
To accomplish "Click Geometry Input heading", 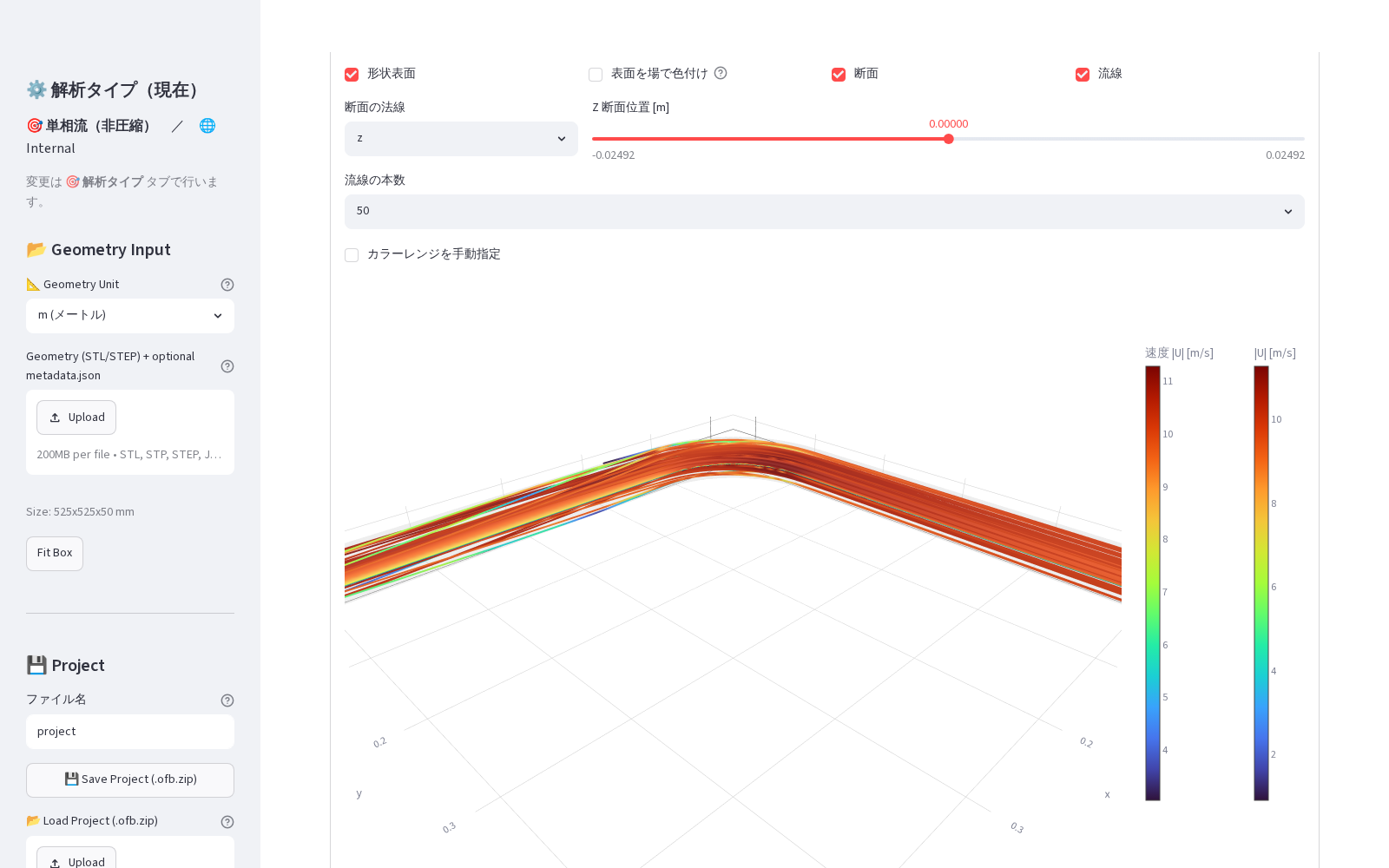I will point(98,250).
